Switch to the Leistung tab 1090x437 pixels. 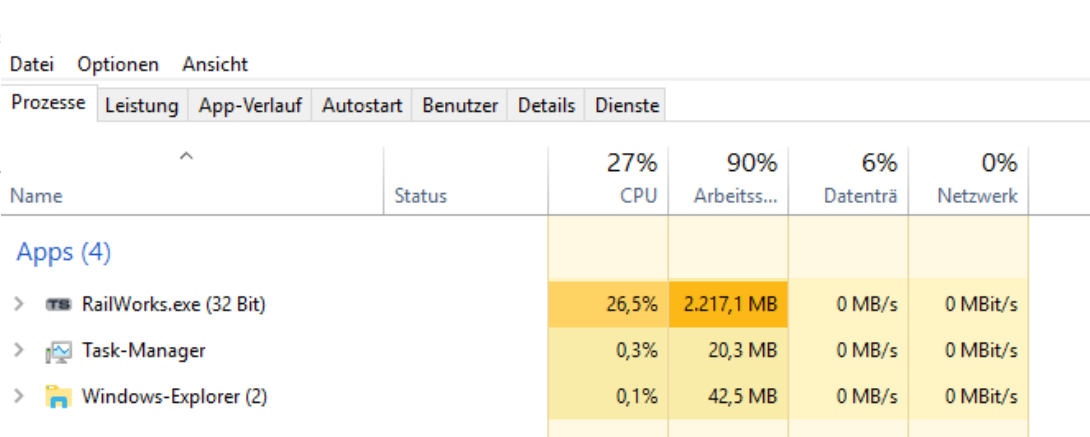[x=141, y=105]
